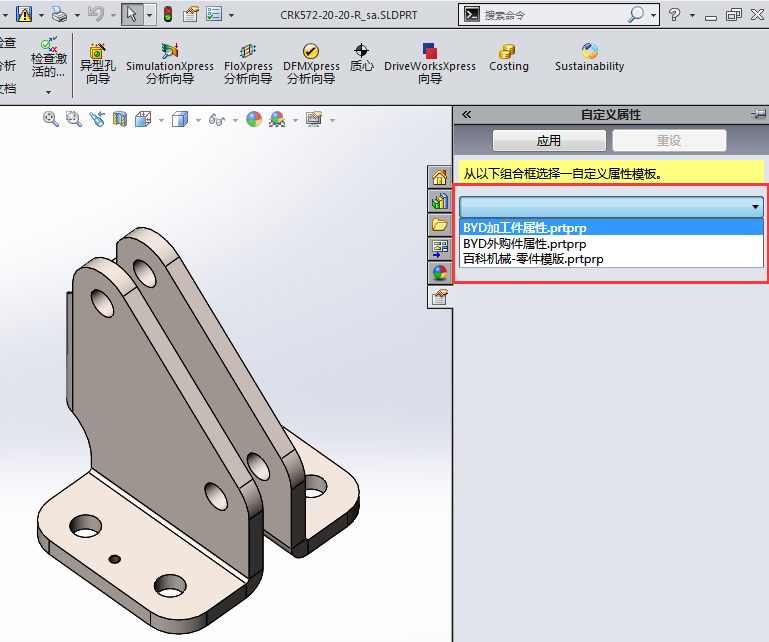Open Appearances task pane tab

pyautogui.click(x=439, y=273)
